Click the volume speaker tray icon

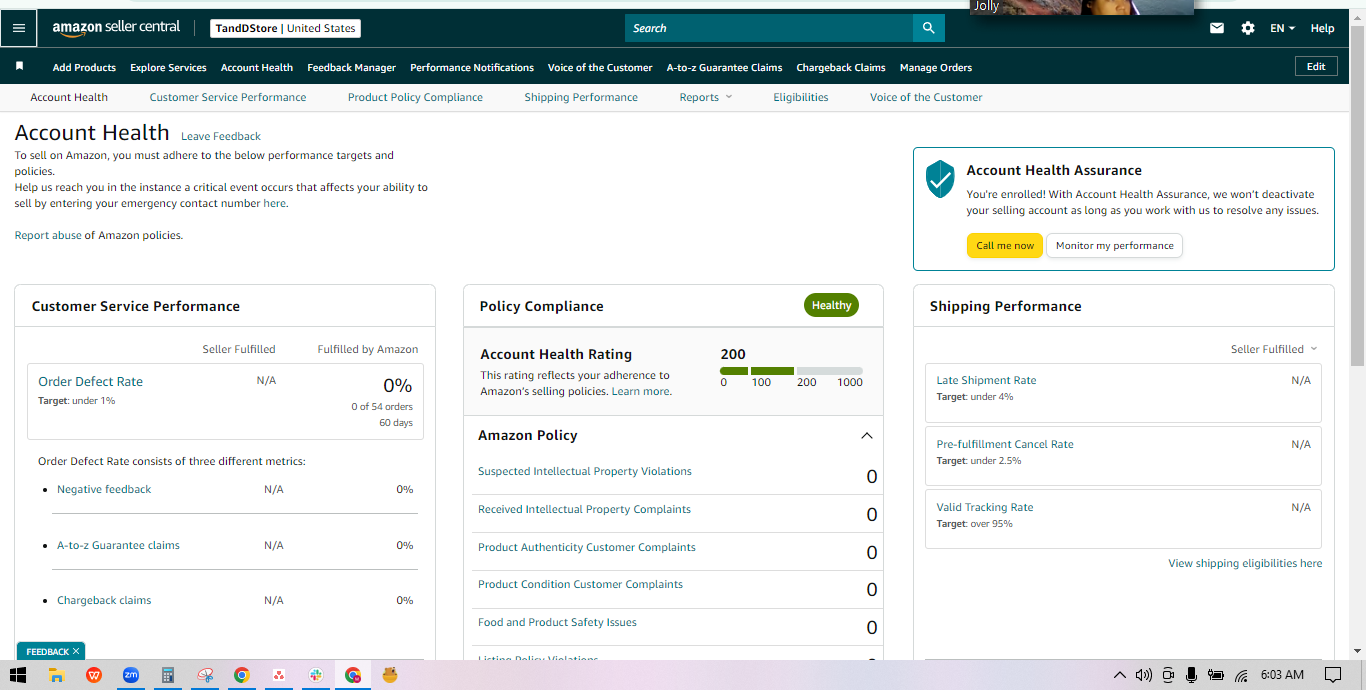(x=1144, y=675)
